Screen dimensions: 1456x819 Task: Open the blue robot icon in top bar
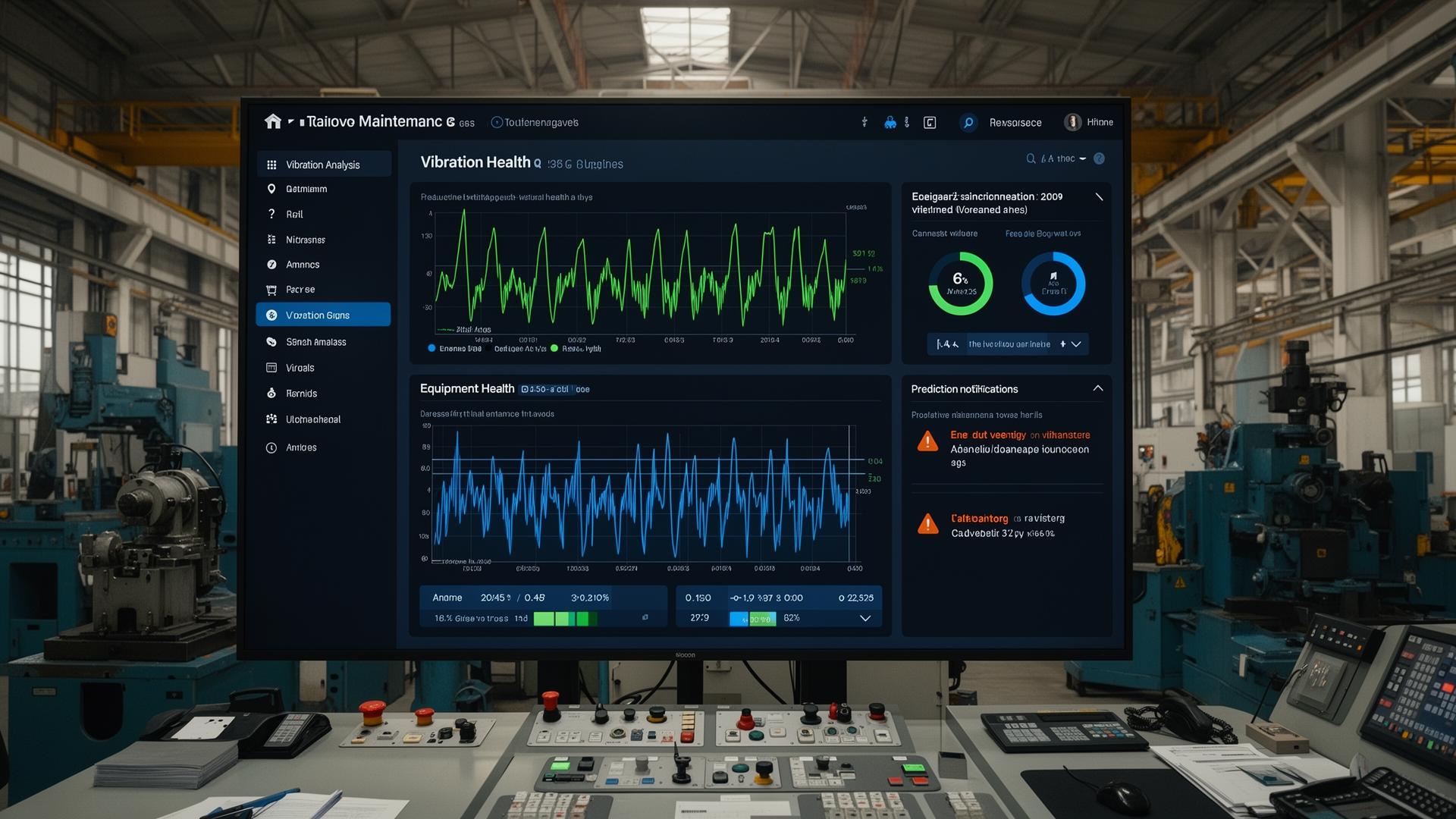[x=890, y=122]
